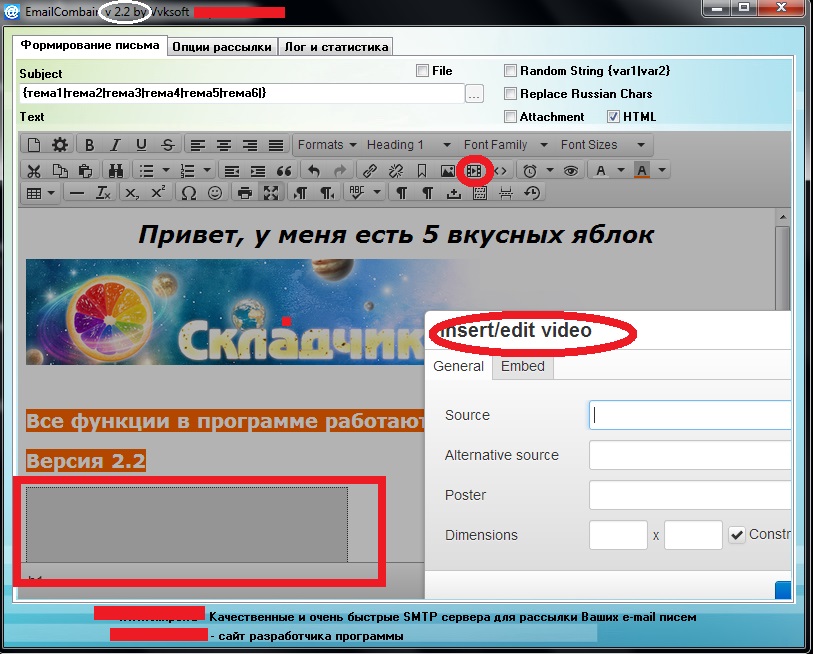Preview the letter with the eye icon

click(x=571, y=170)
